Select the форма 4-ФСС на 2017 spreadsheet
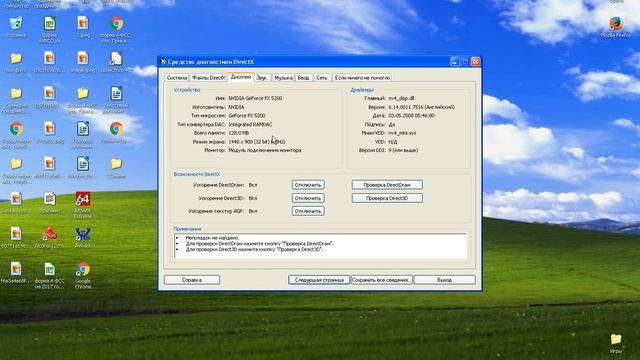Image resolution: width=640 pixels, height=360 pixels. click(x=50, y=269)
